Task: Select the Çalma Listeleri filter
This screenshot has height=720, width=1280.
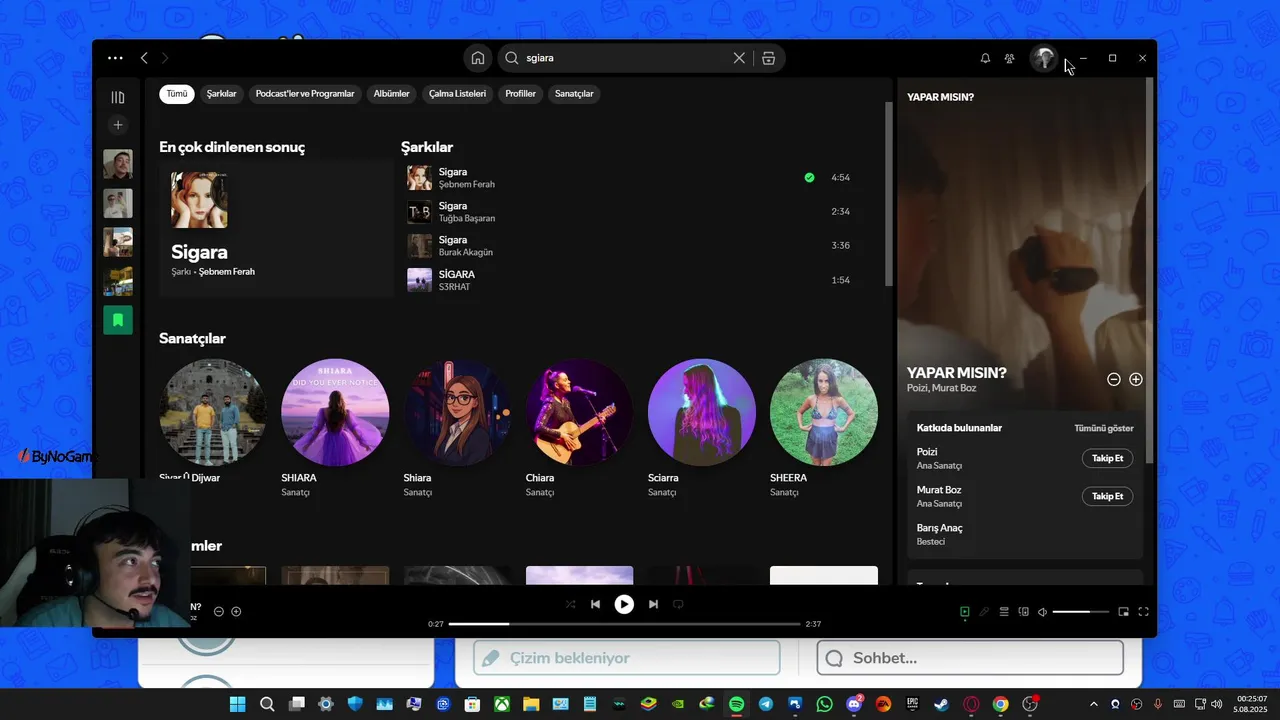Action: click(457, 94)
